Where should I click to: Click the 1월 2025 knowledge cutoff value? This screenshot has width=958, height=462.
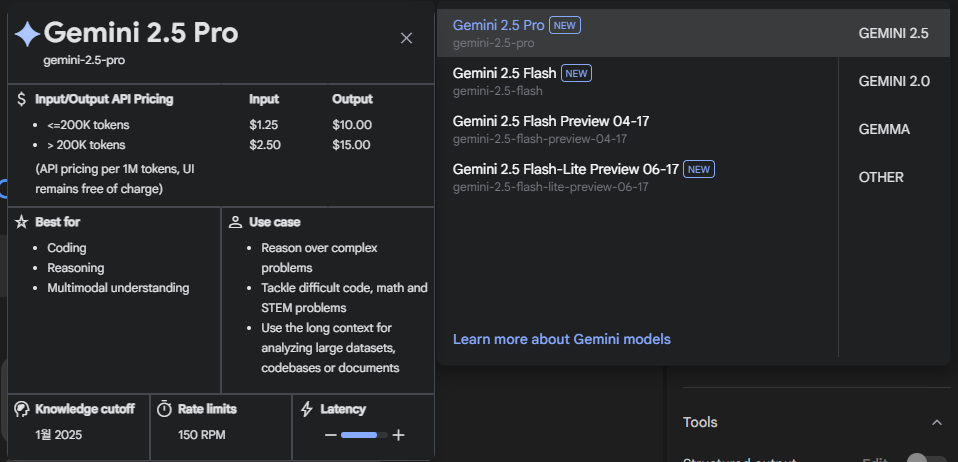tap(59, 435)
